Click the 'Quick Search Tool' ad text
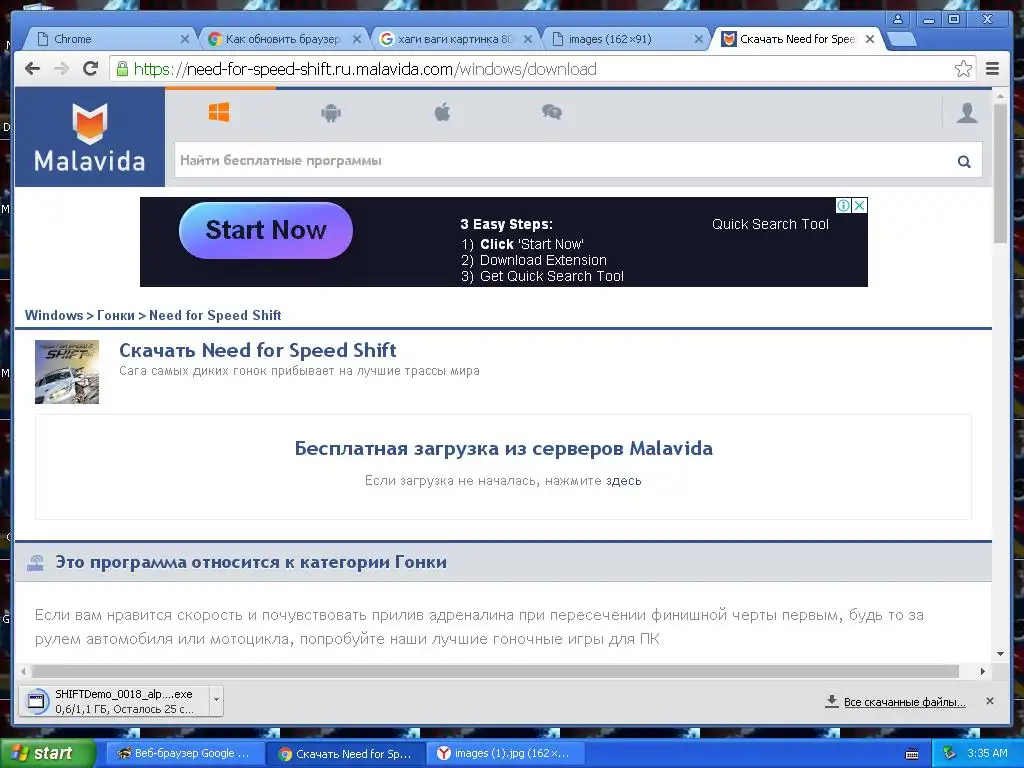1024x768 pixels. pyautogui.click(x=770, y=224)
